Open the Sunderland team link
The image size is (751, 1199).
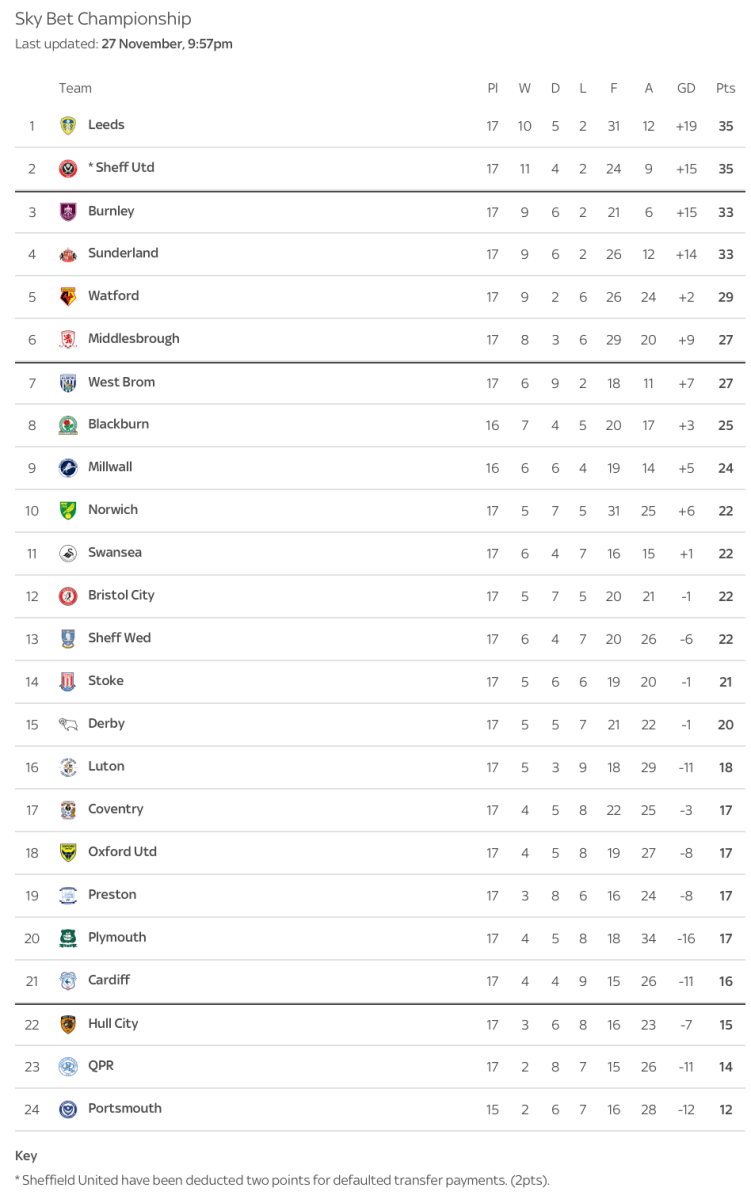pyautogui.click(x=123, y=253)
